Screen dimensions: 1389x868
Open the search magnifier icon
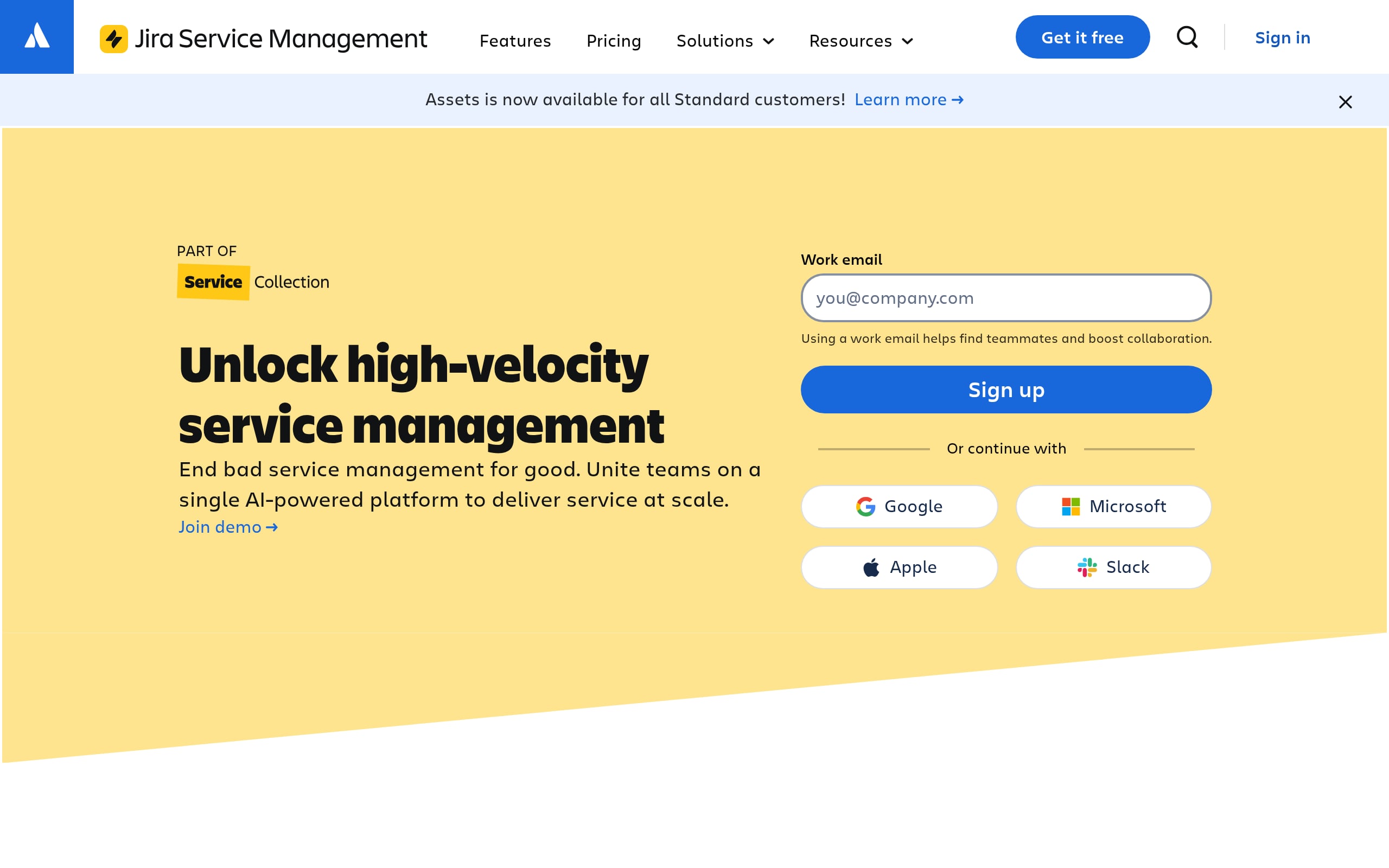1187,37
